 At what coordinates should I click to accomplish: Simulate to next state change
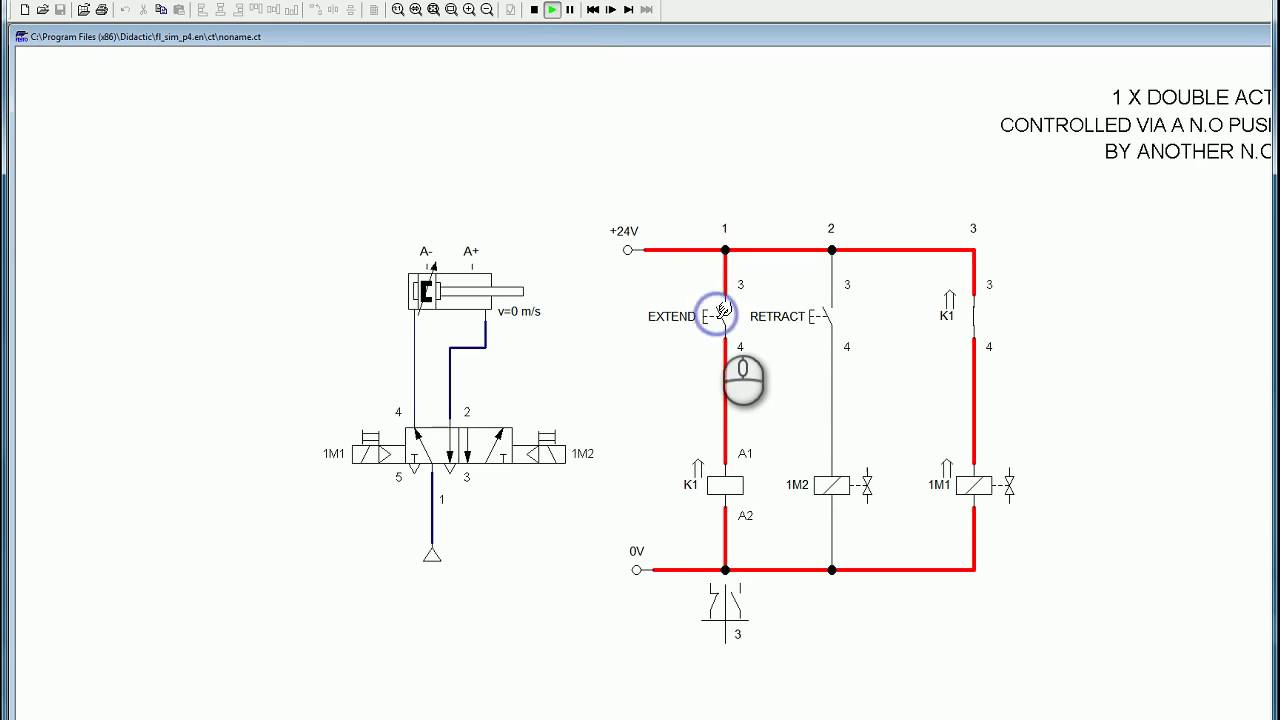click(629, 10)
